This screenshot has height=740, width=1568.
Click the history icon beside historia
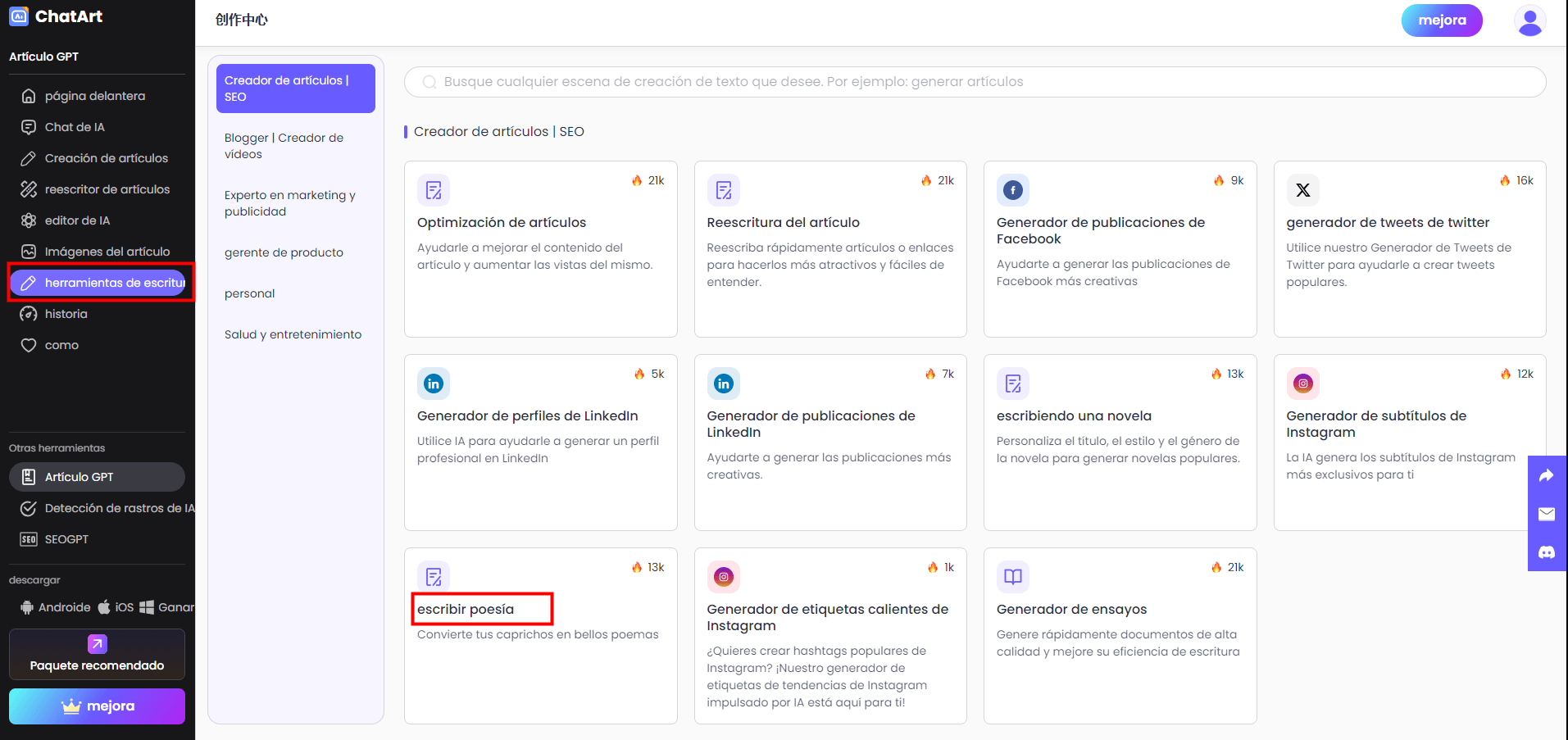click(x=29, y=314)
